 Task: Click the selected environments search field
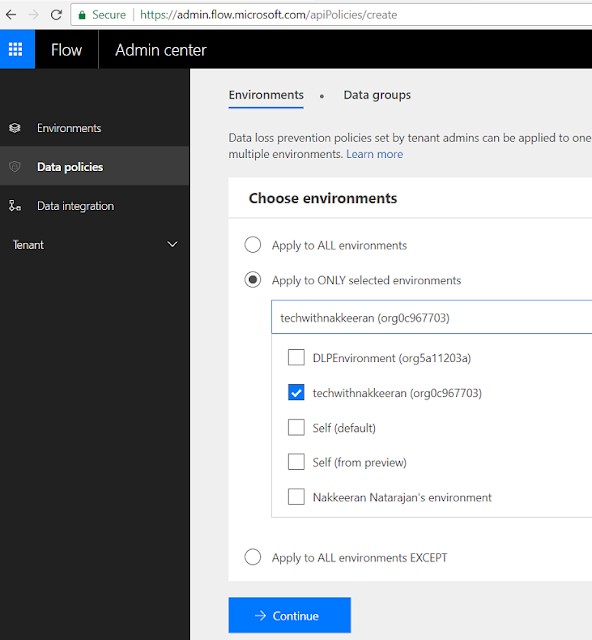432,317
